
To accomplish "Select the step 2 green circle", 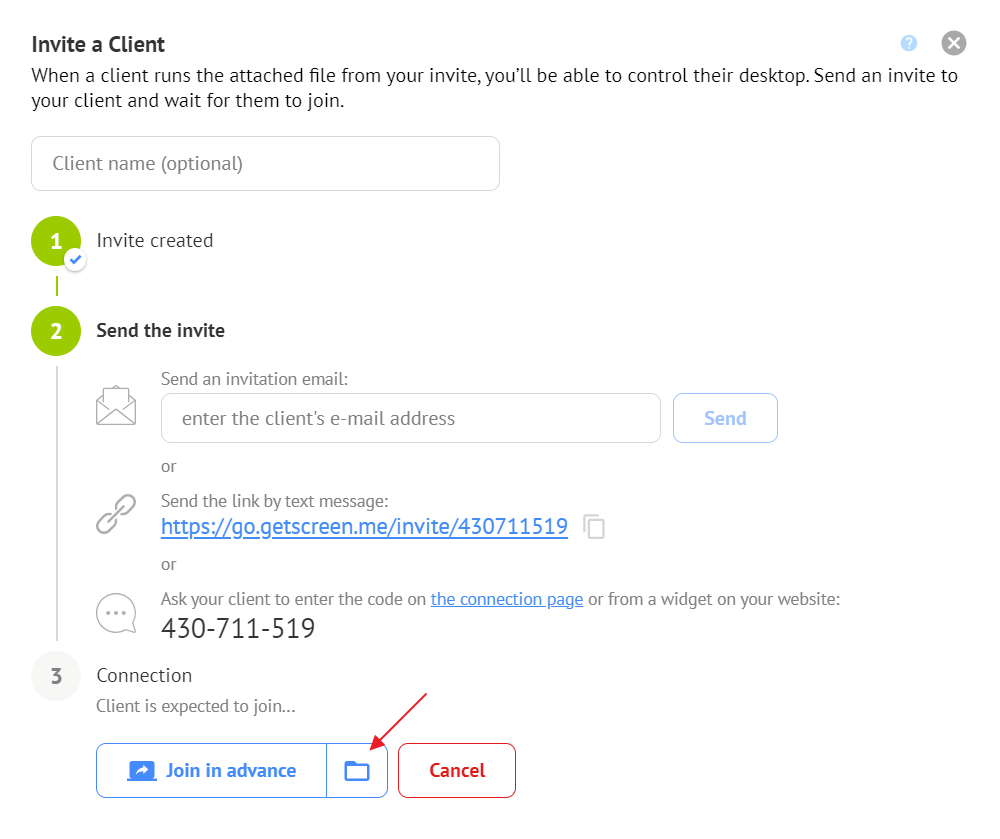I will (56, 331).
